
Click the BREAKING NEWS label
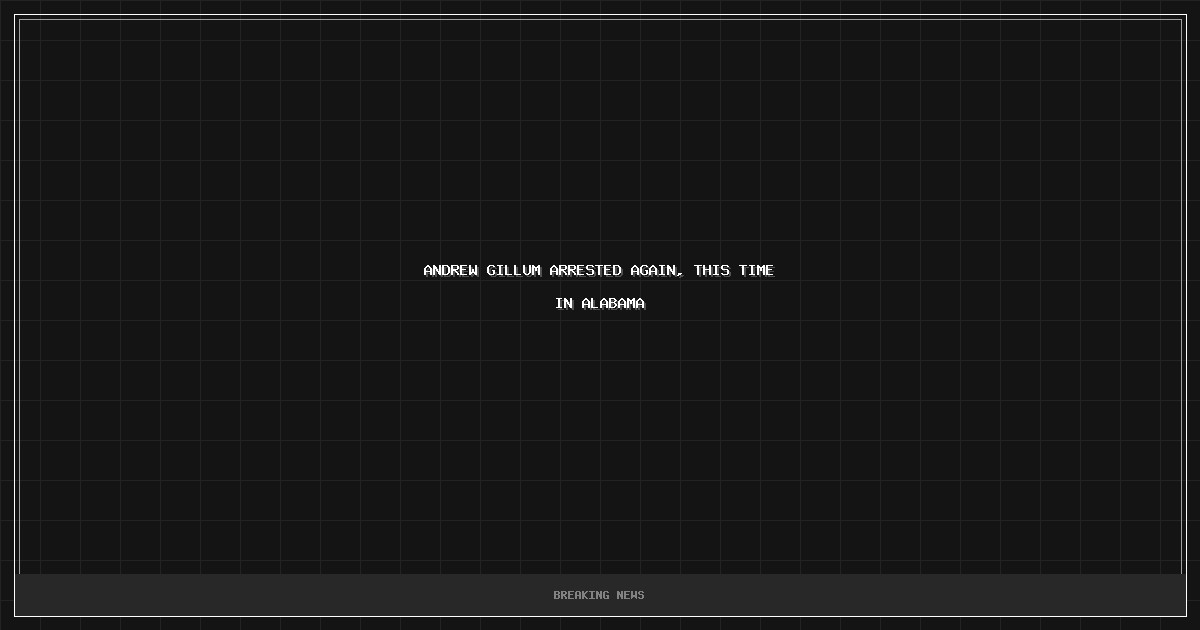599,595
